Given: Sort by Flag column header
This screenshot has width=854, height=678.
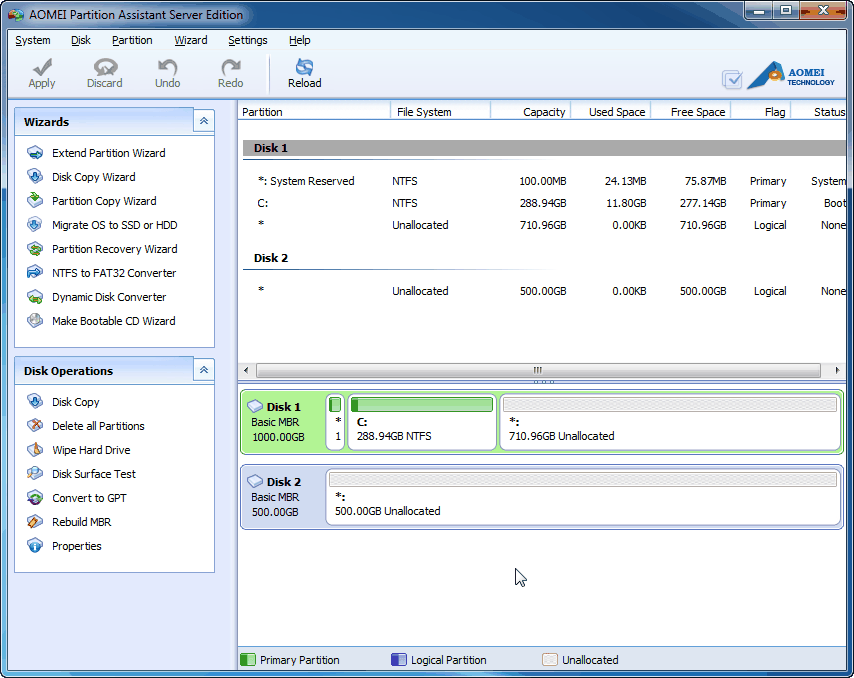Looking at the screenshot, I should click(x=760, y=112).
